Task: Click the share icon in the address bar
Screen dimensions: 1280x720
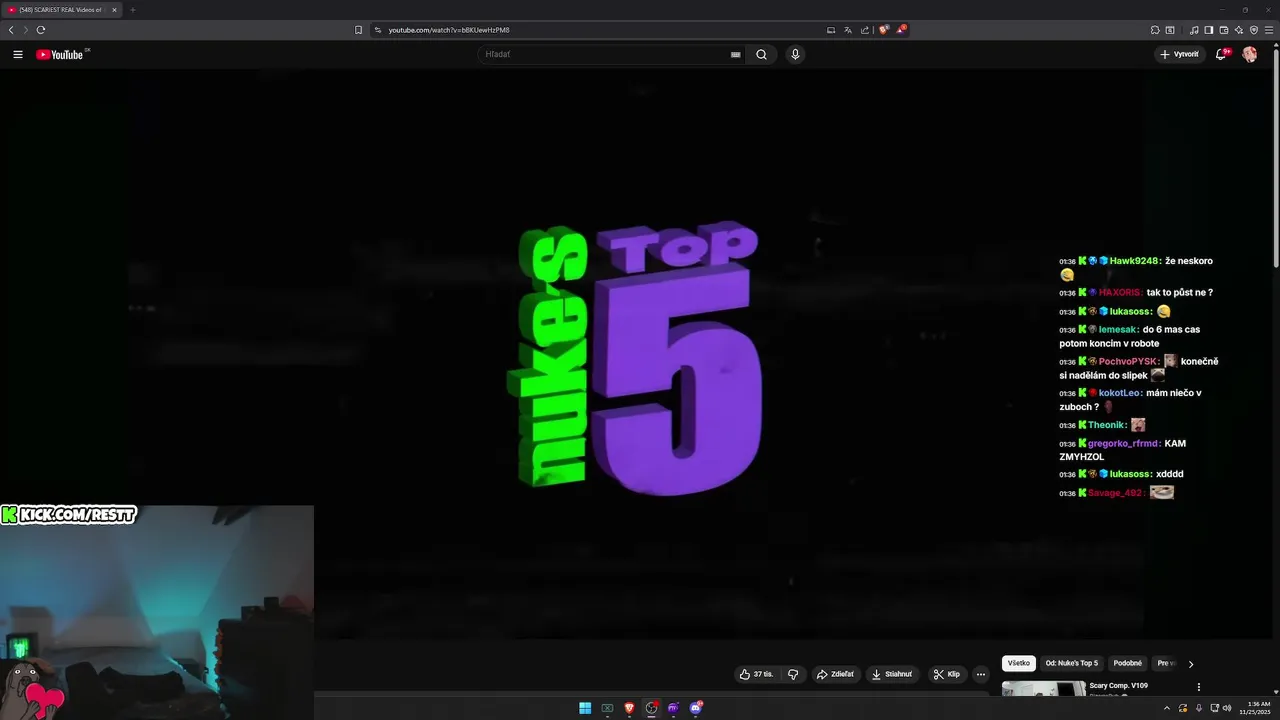Action: (865, 30)
